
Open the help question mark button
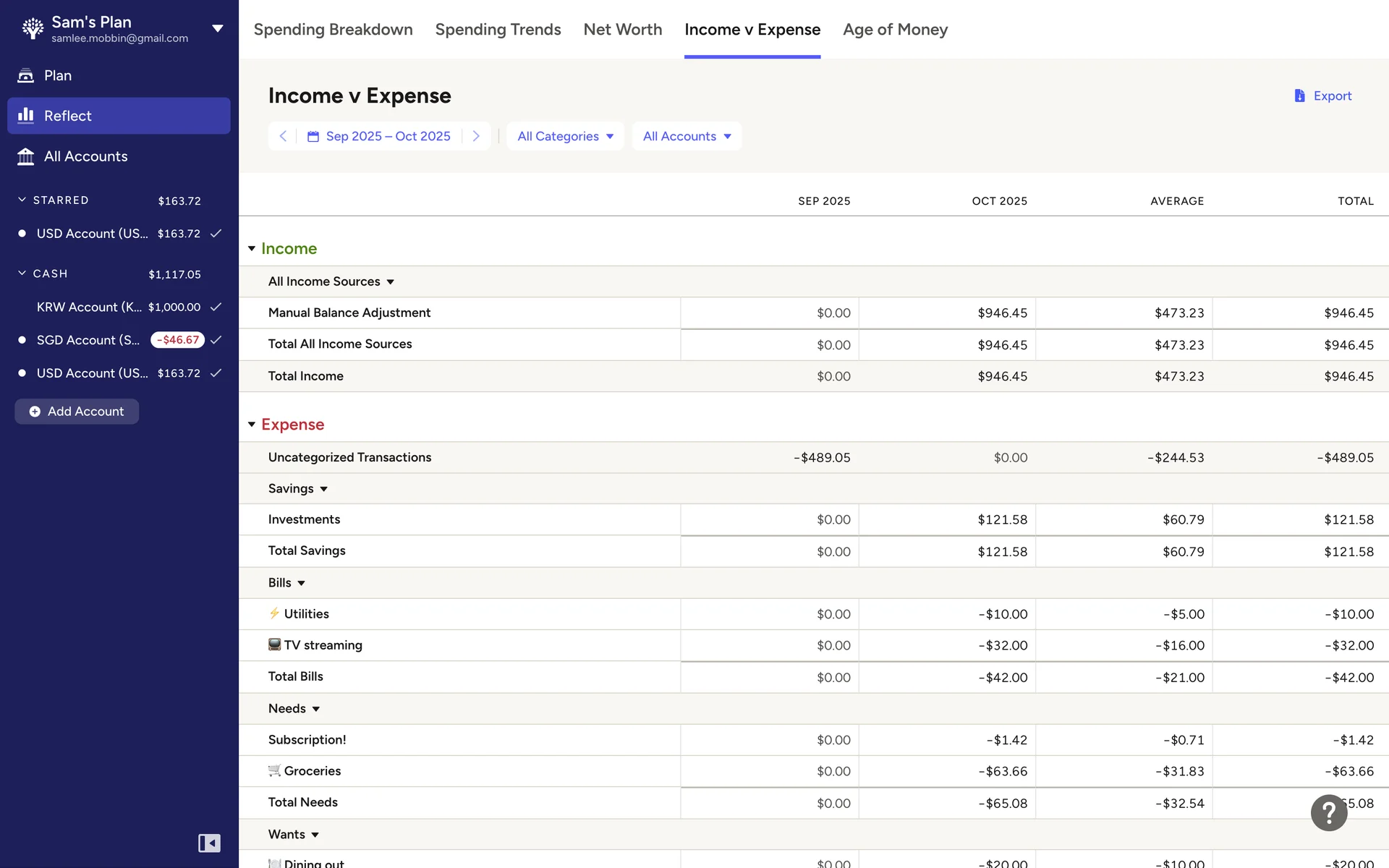[x=1328, y=813]
